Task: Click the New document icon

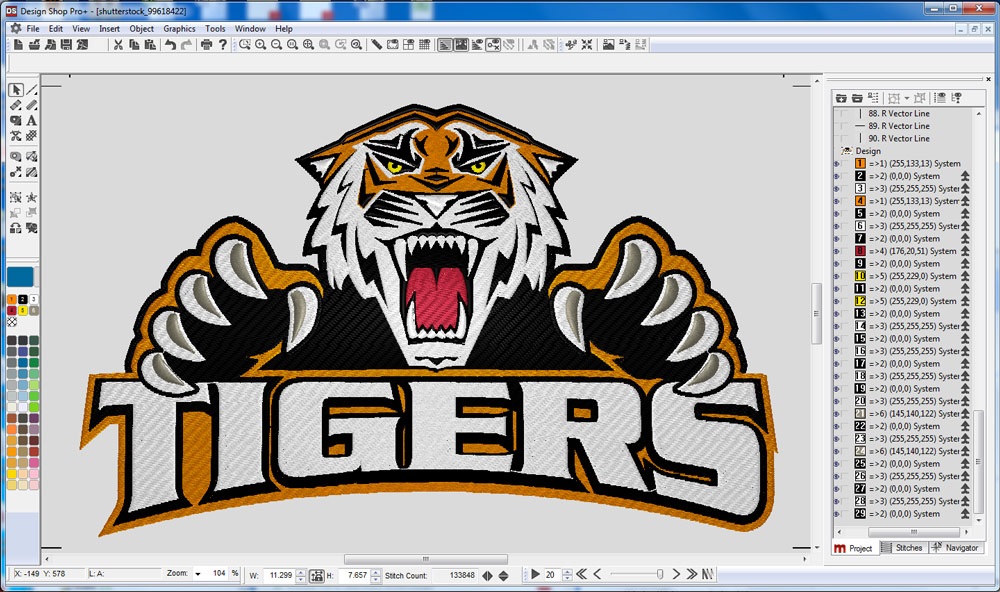Action: coord(18,45)
